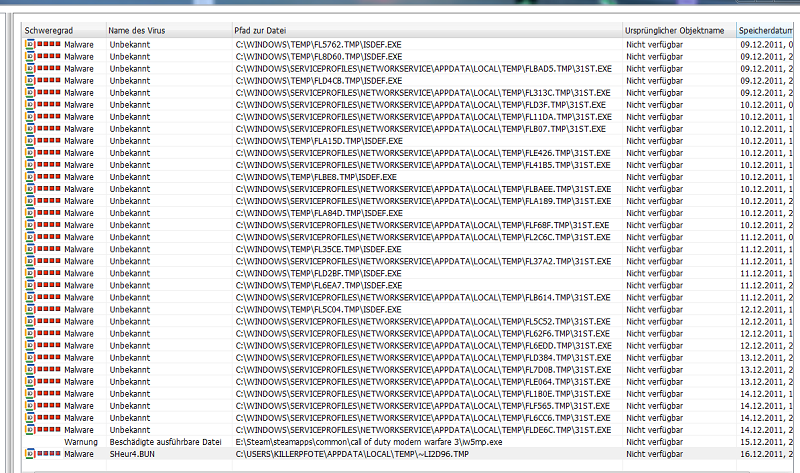Click malware icon for FL35CE.TMP\ISDEF.EXE row
The width and height of the screenshot is (800, 473).
[30, 249]
